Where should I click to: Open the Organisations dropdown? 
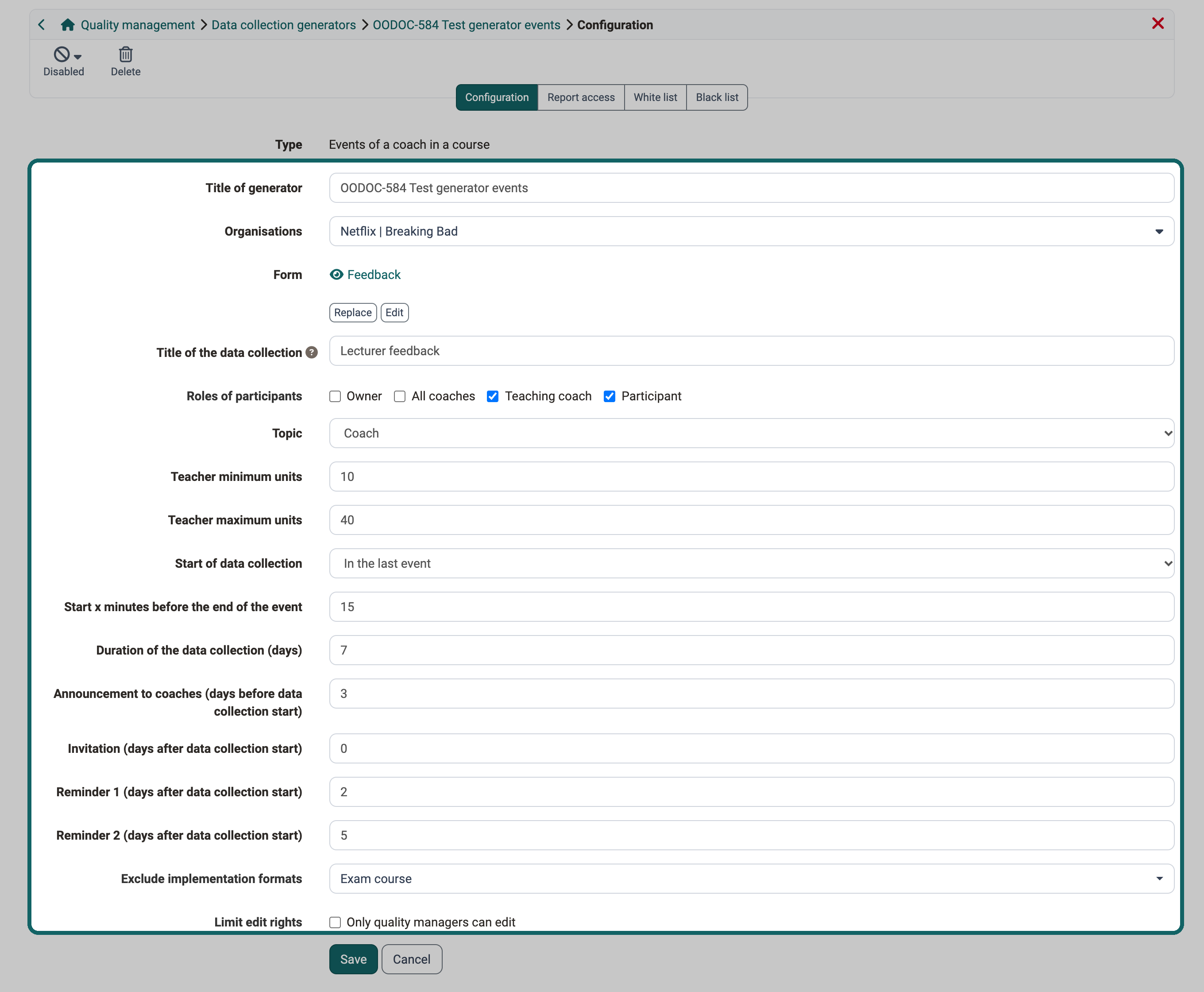click(752, 232)
